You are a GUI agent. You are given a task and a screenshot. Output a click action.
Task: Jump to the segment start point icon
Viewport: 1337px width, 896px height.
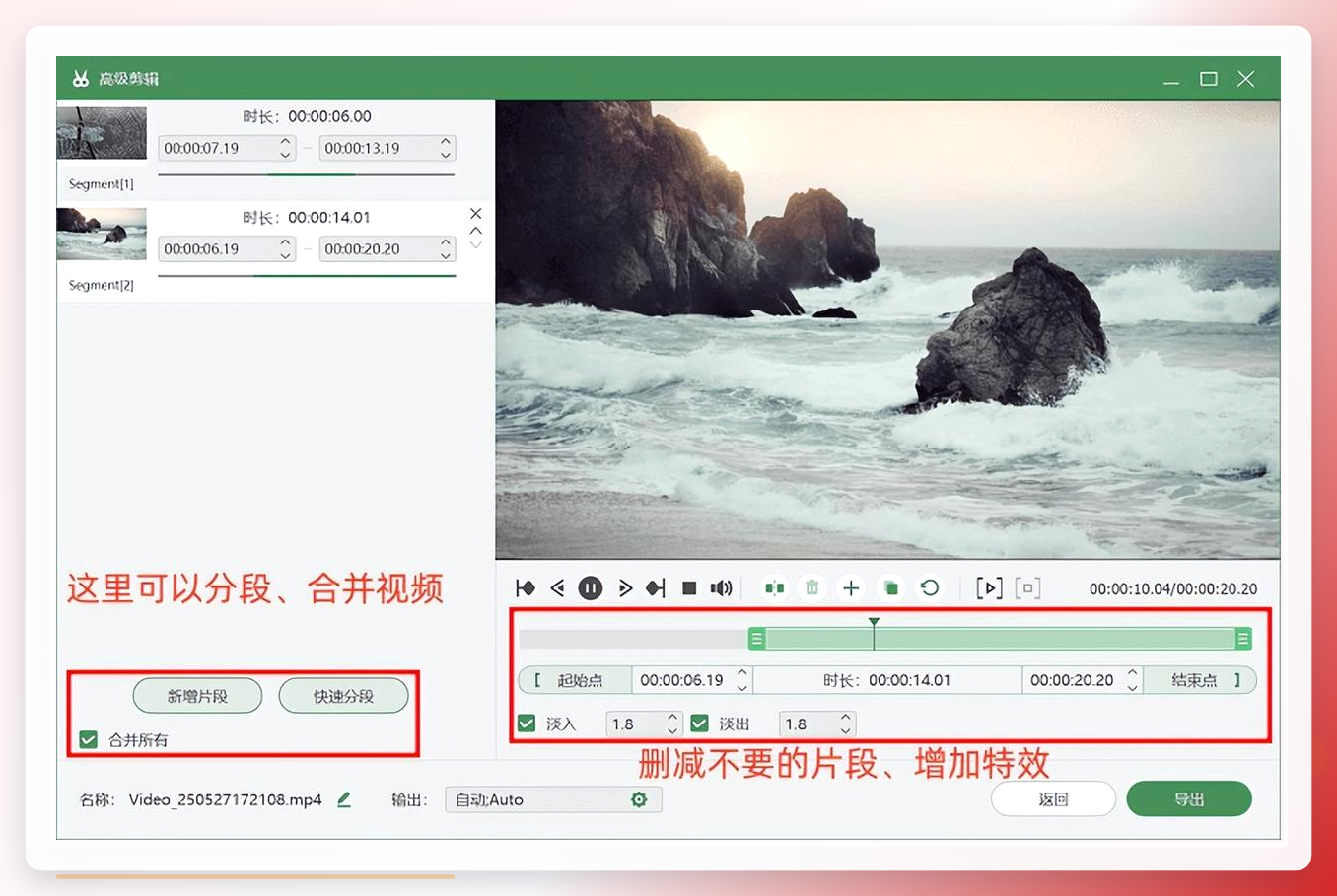[525, 588]
